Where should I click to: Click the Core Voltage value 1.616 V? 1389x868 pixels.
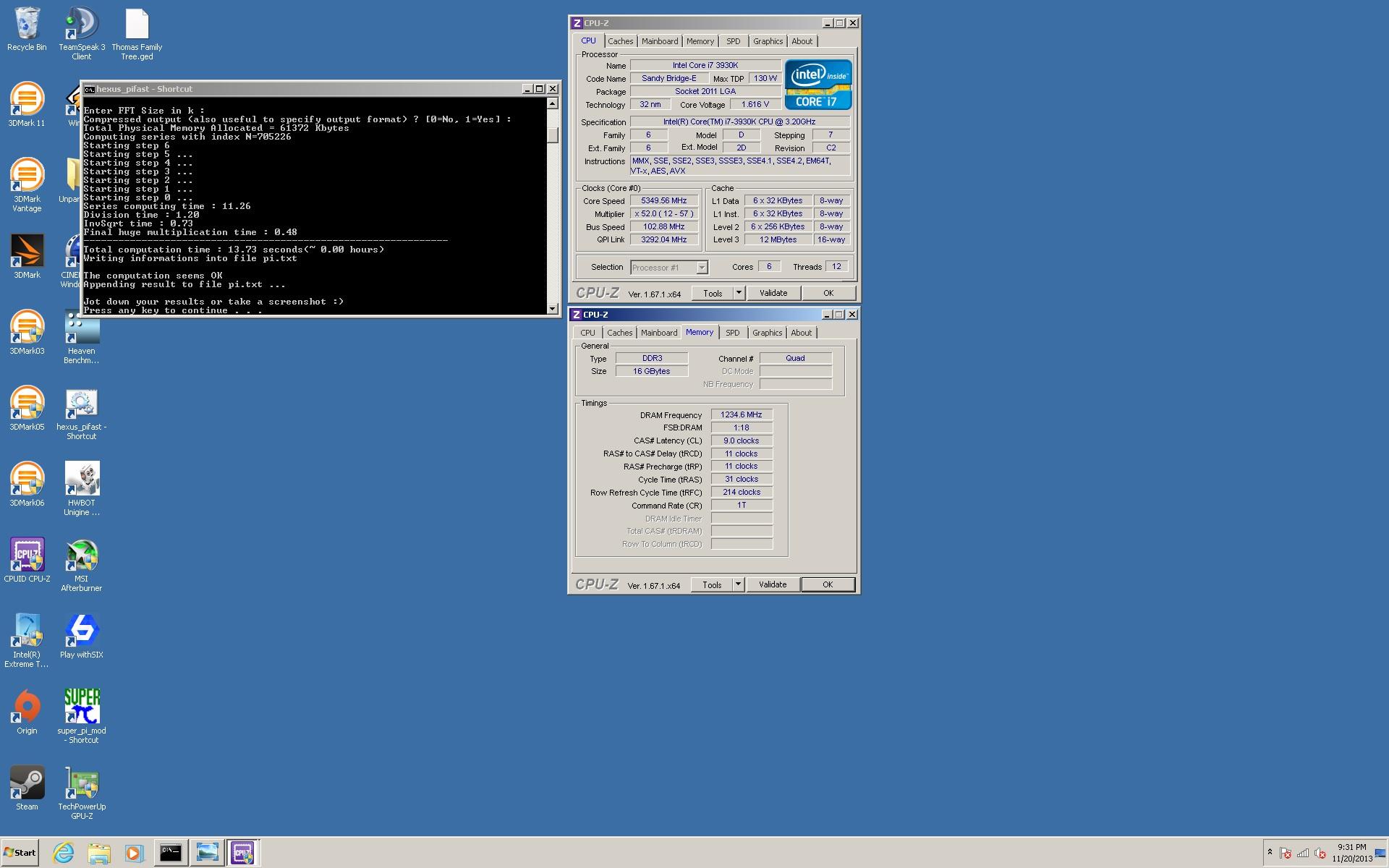[755, 104]
